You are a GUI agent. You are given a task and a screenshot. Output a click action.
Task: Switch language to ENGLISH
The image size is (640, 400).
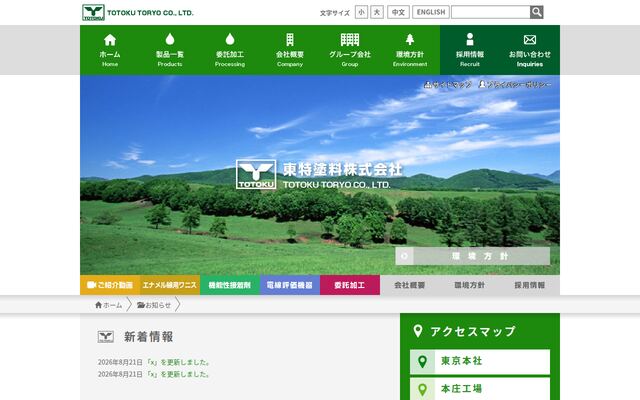(x=431, y=12)
